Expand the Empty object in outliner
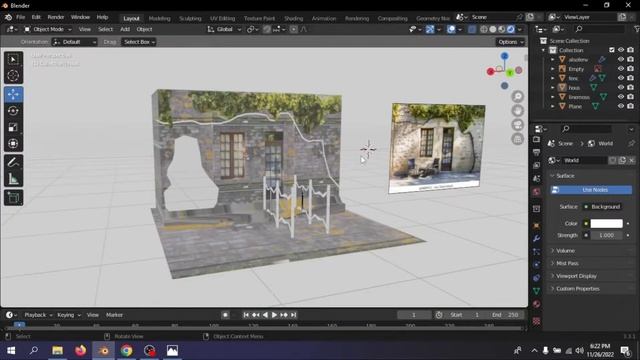The width and height of the screenshot is (640, 360). pyautogui.click(x=553, y=69)
